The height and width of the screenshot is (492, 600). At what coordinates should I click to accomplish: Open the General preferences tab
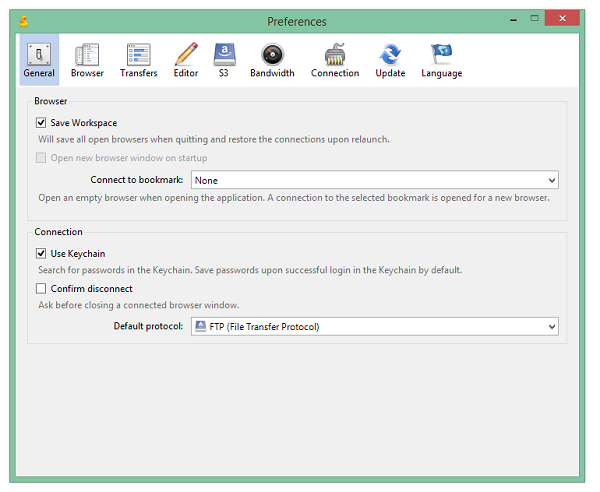[x=39, y=60]
